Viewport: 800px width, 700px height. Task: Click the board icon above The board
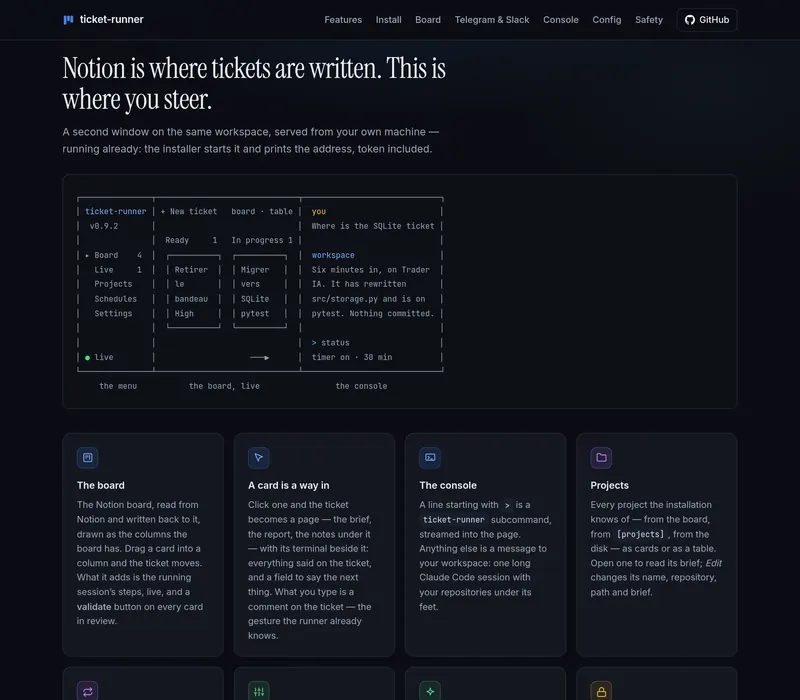pyautogui.click(x=88, y=458)
